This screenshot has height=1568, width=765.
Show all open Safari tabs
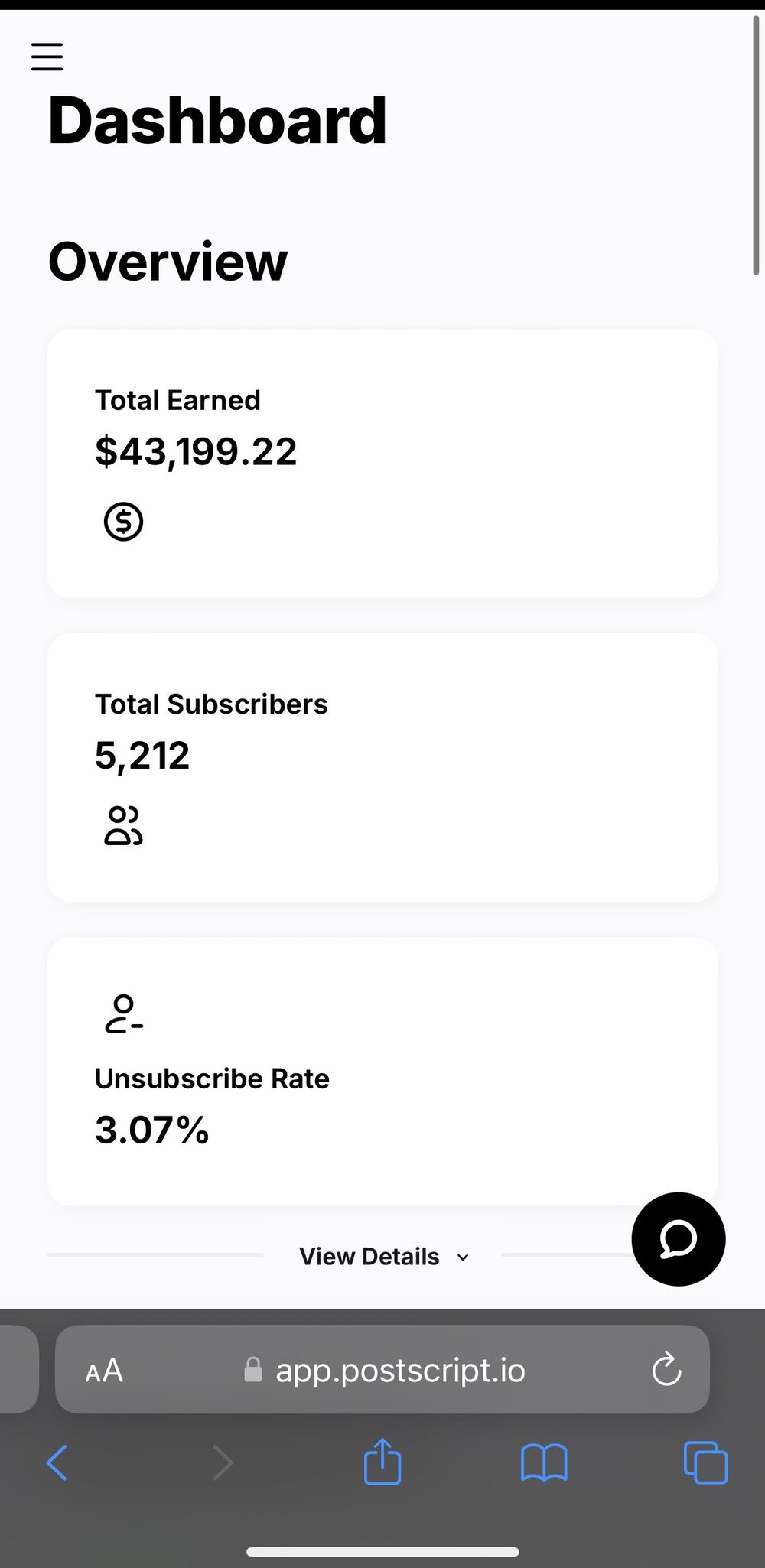tap(705, 1462)
